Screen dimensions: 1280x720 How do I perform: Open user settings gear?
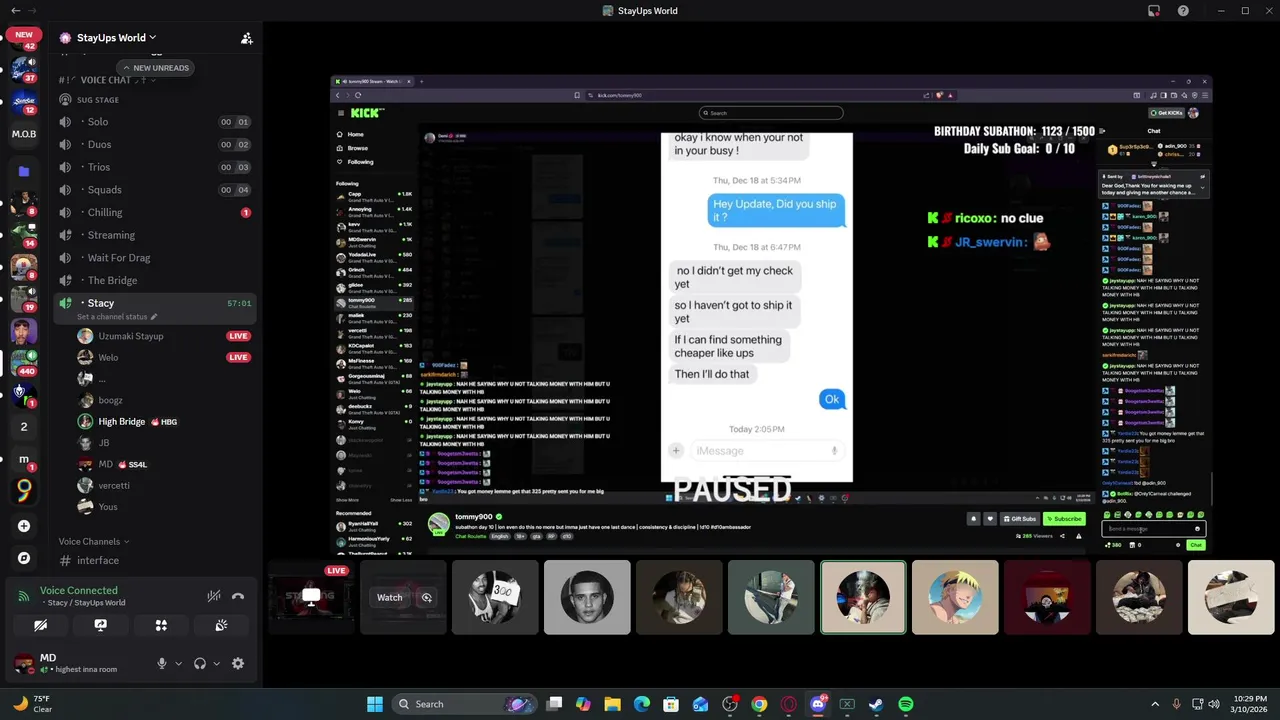(x=238, y=663)
